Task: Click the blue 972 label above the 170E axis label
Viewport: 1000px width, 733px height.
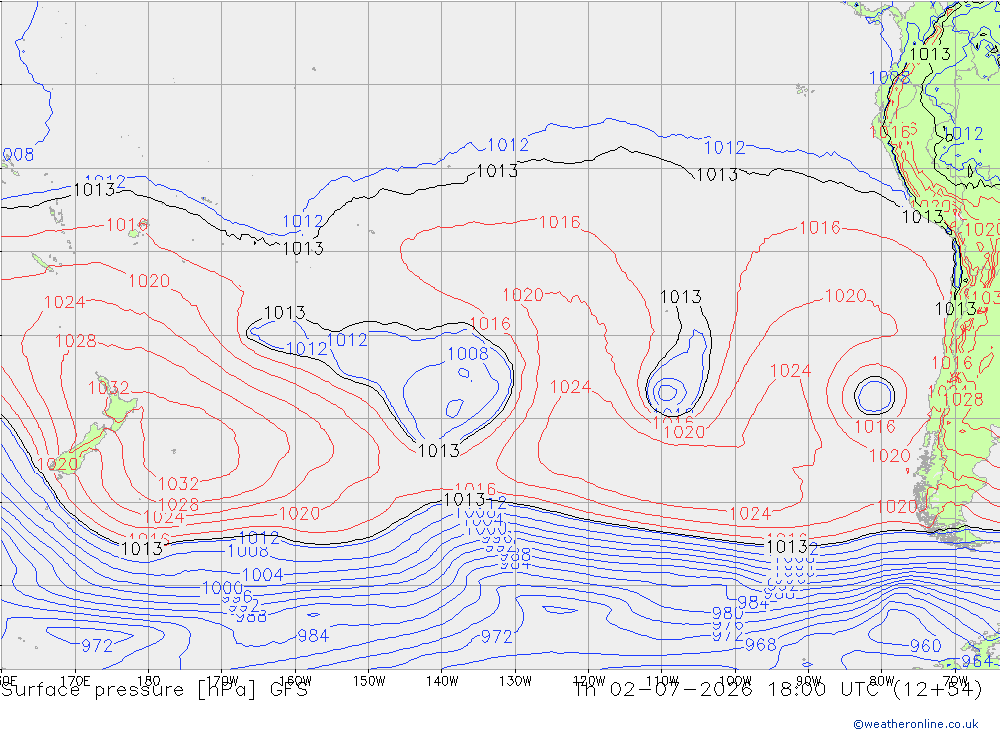Action: (x=97, y=646)
